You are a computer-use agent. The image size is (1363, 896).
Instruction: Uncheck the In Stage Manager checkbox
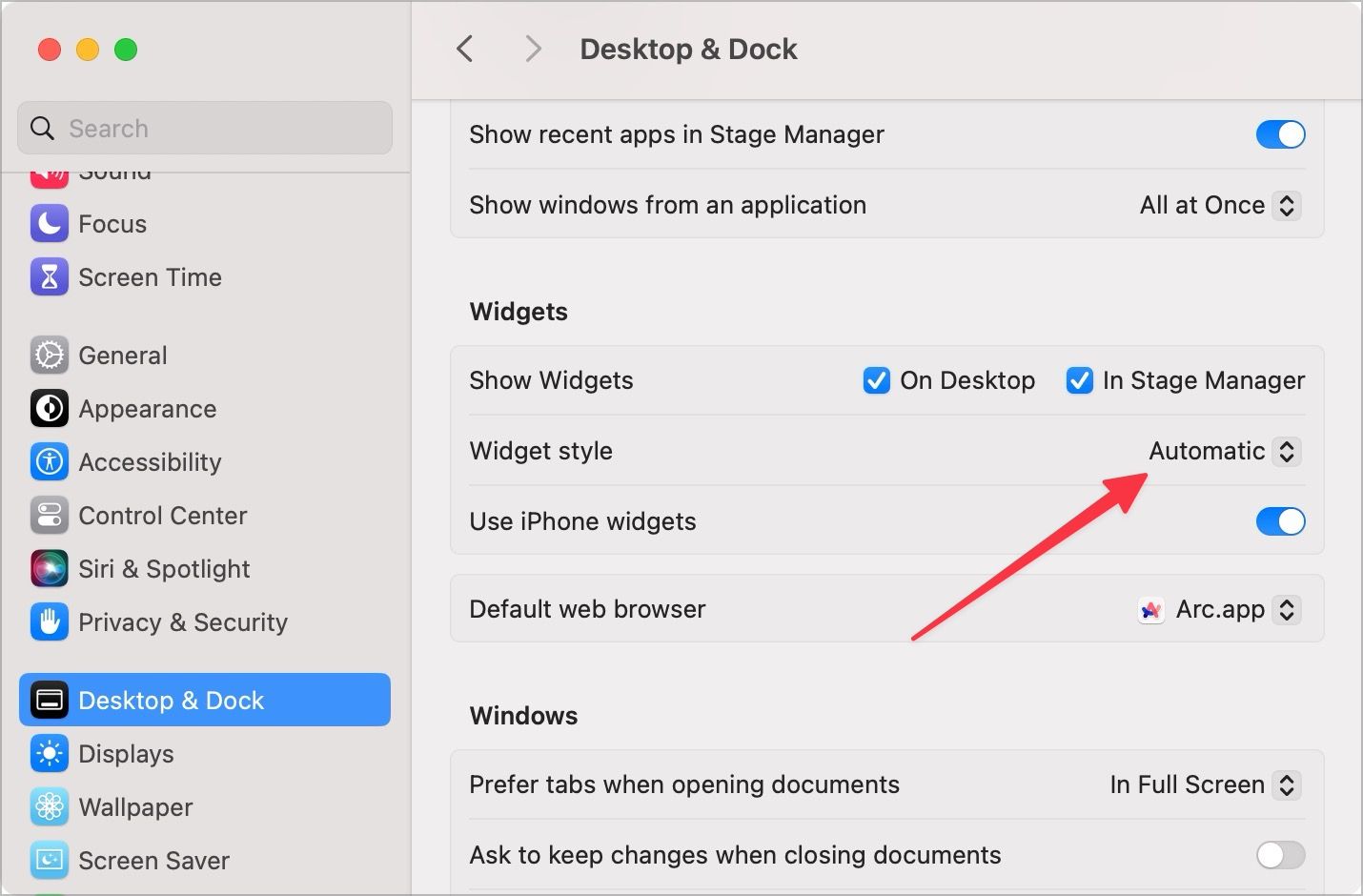pos(1079,380)
